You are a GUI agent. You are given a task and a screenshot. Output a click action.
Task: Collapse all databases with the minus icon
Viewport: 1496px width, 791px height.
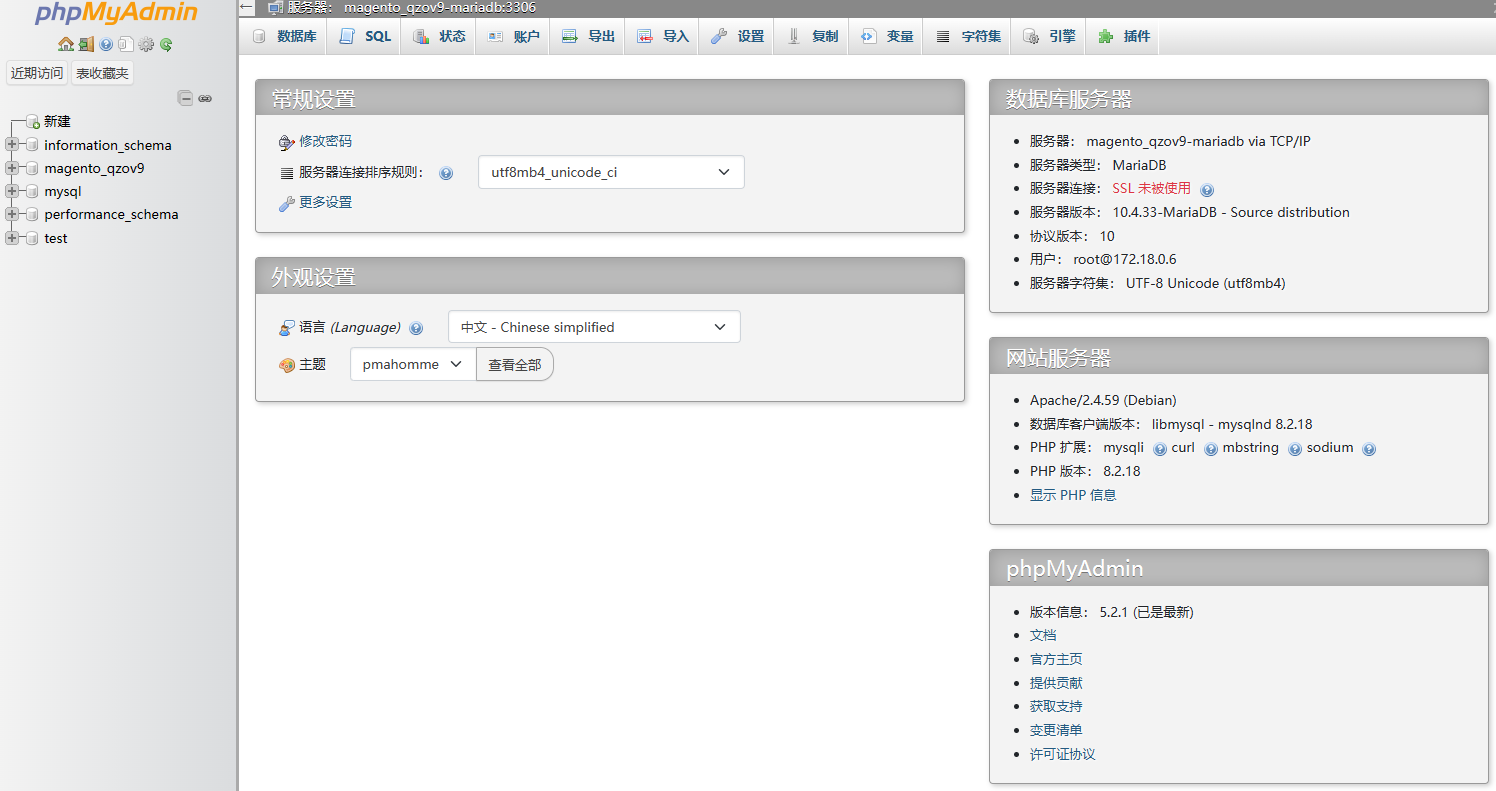tap(185, 98)
